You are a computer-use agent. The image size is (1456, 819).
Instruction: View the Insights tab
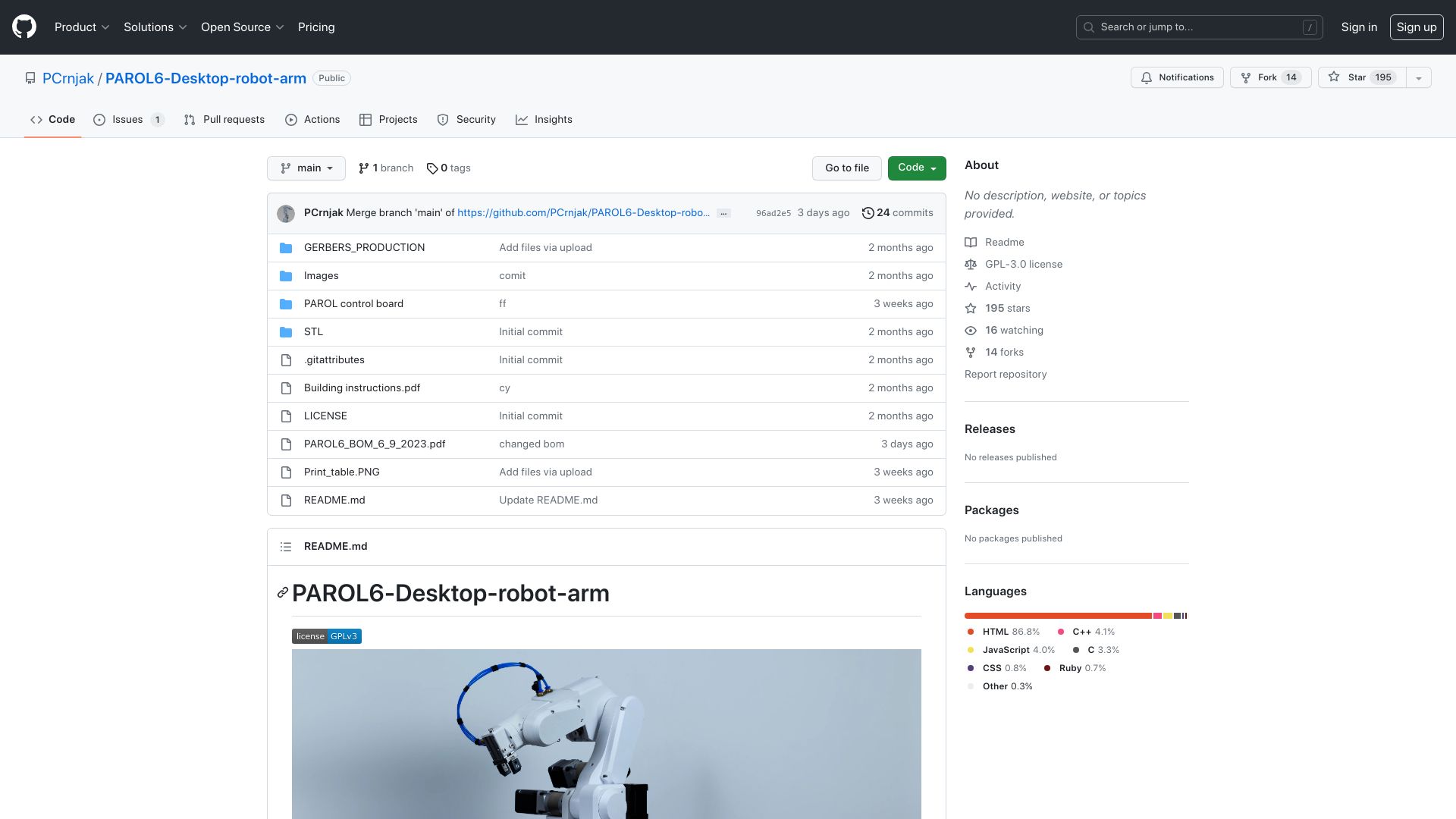(544, 120)
